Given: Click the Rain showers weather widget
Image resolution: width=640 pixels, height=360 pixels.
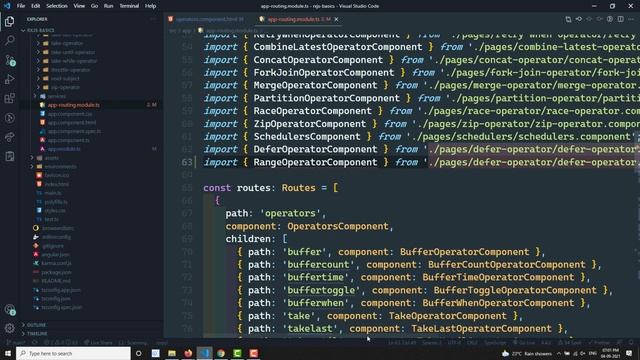Looking at the screenshot, I should click(527, 353).
